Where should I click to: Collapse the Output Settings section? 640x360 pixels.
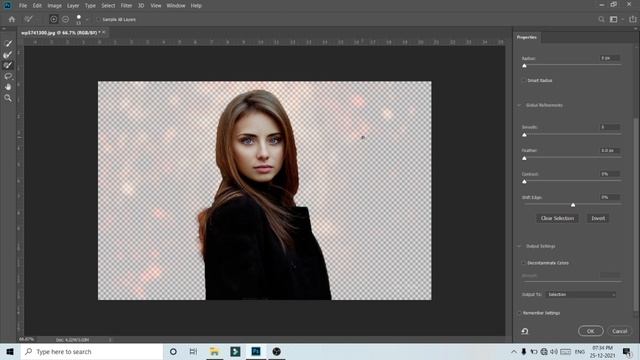pos(519,246)
